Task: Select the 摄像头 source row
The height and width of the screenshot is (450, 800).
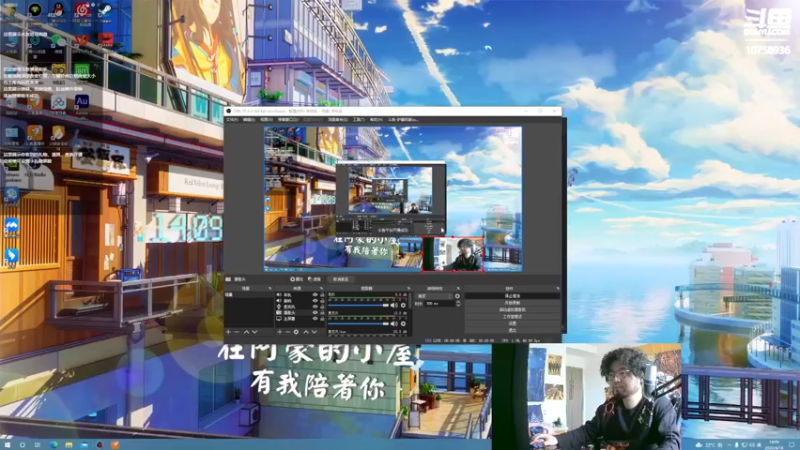Action: click(x=300, y=312)
